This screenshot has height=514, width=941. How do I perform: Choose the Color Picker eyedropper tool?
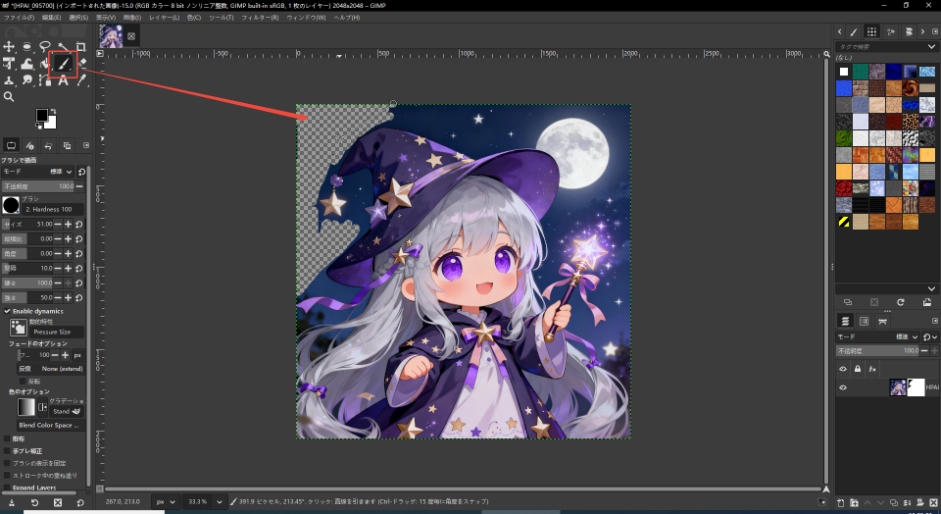[81, 80]
